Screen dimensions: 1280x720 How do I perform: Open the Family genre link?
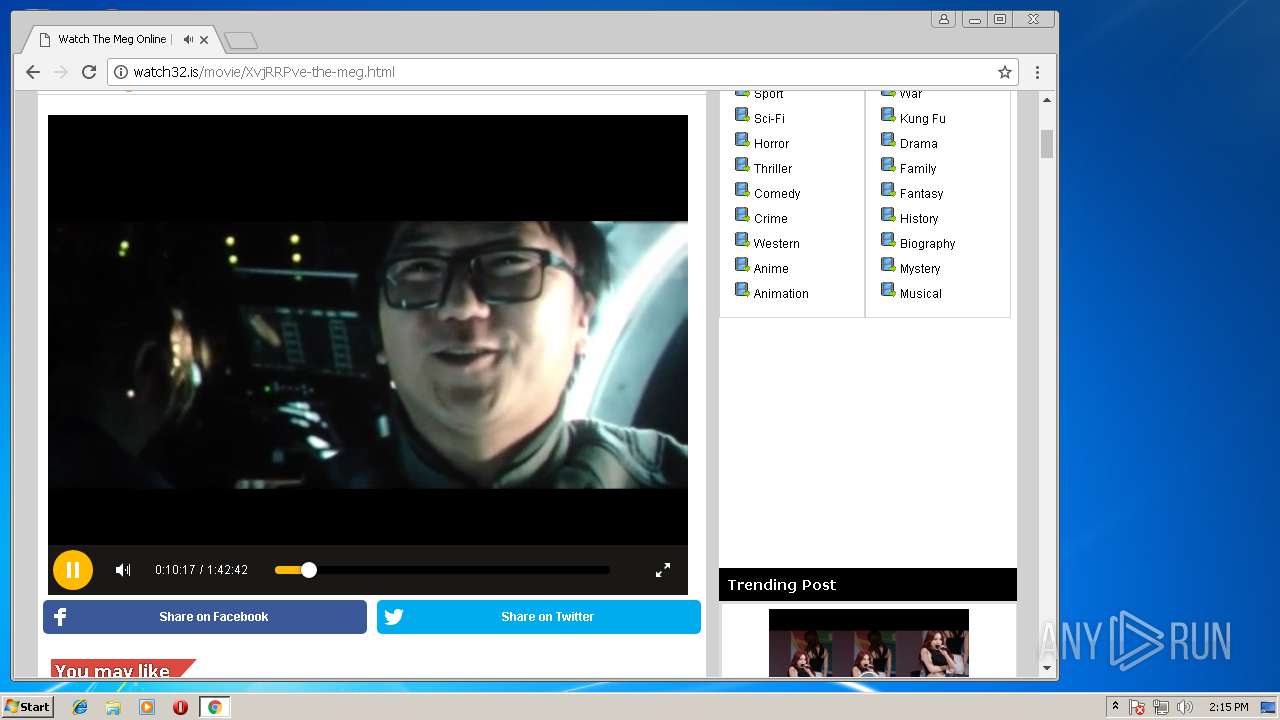[918, 168]
